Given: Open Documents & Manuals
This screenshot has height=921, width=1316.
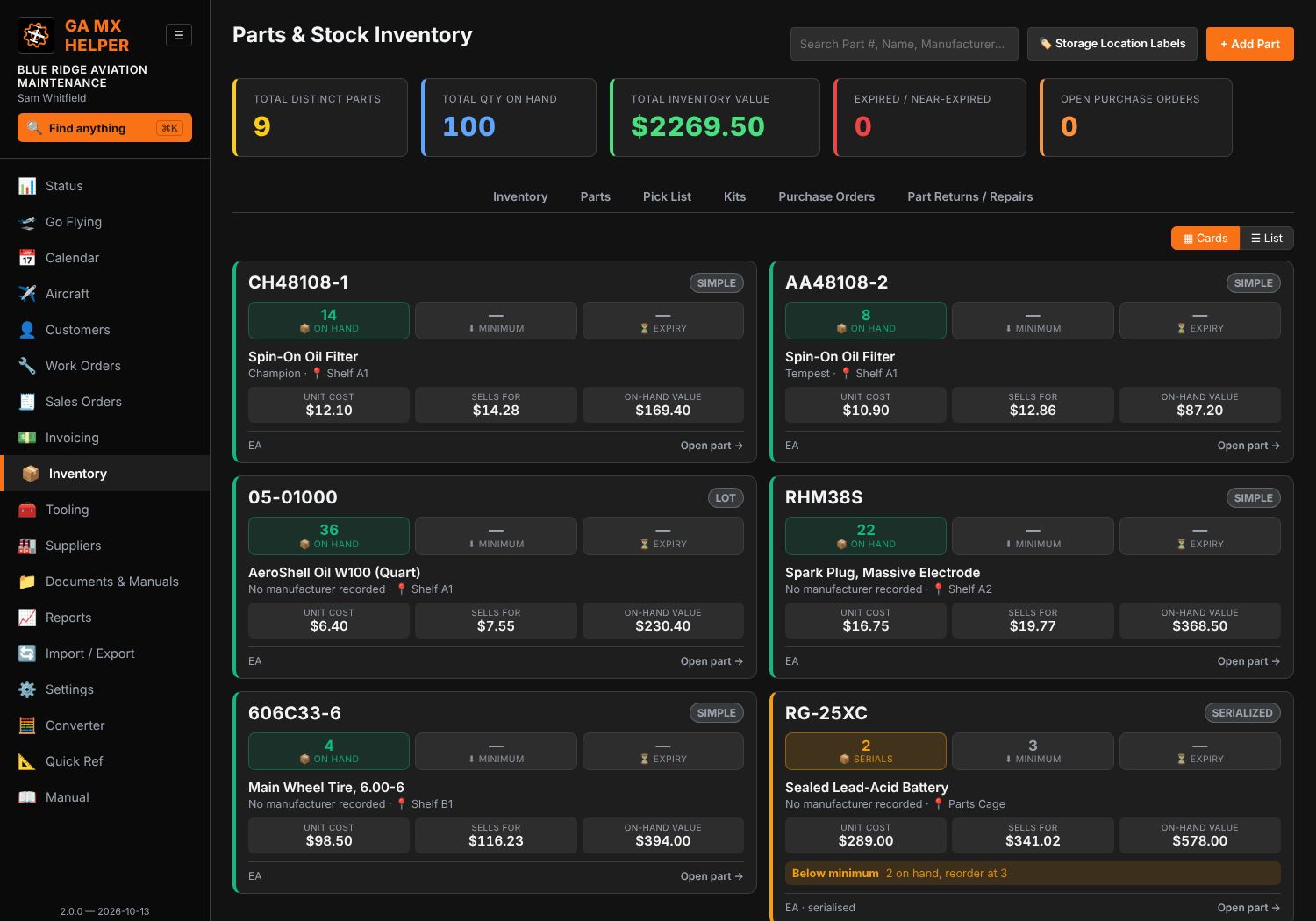Looking at the screenshot, I should click(x=105, y=582).
